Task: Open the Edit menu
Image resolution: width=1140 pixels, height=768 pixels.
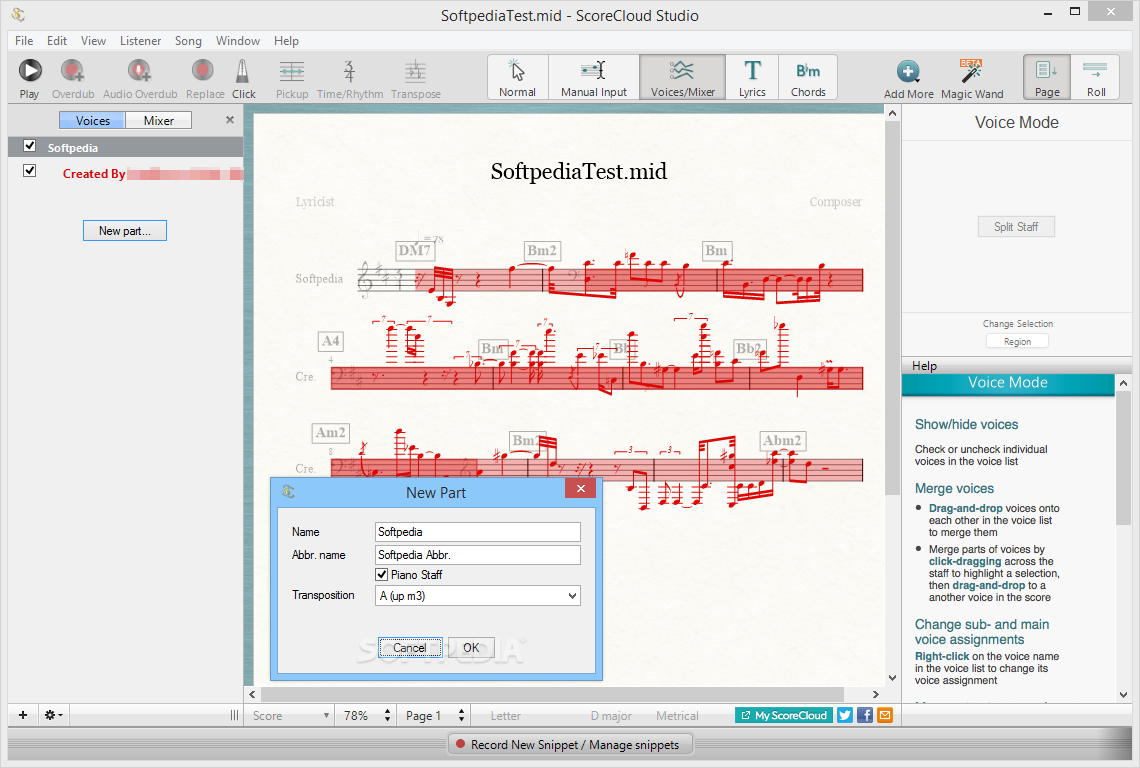Action: pyautogui.click(x=57, y=41)
